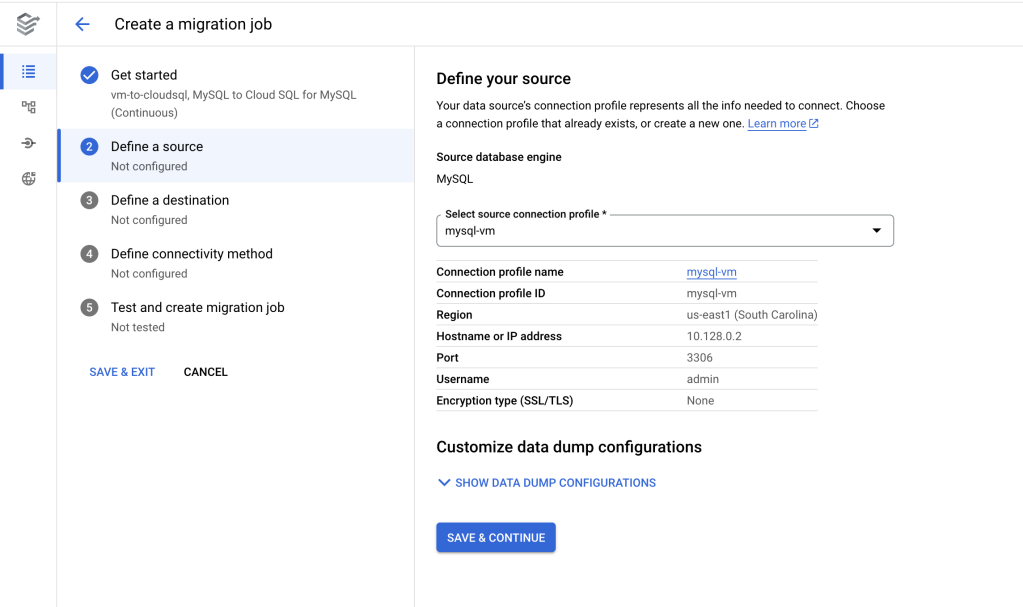
Task: Click the Username label in details table
Action: coord(463,379)
